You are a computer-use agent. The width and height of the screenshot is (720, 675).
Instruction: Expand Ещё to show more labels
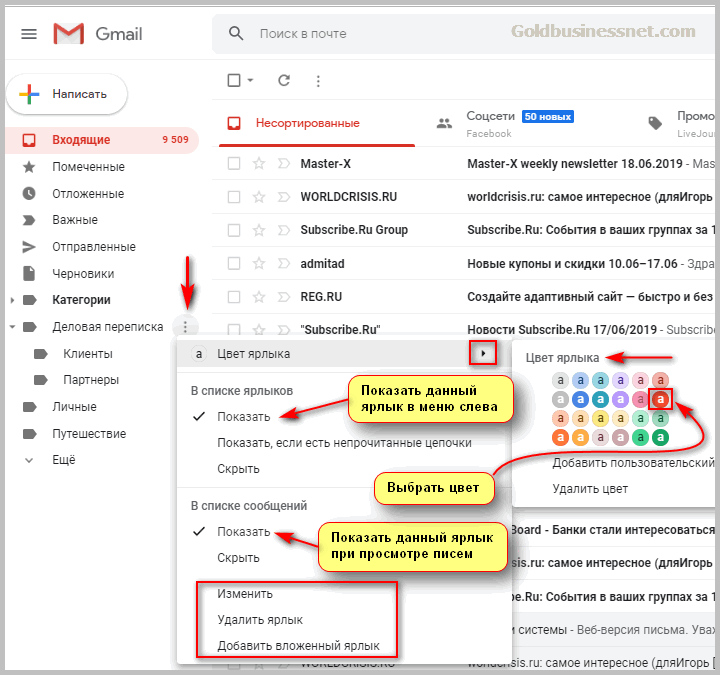pos(64,460)
